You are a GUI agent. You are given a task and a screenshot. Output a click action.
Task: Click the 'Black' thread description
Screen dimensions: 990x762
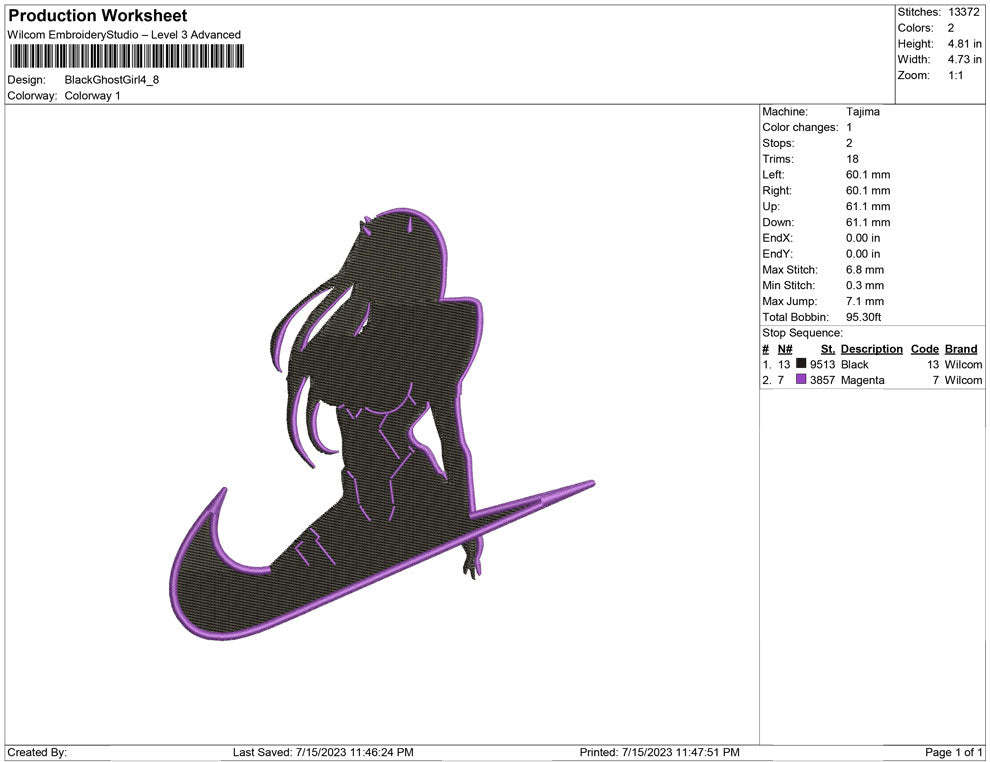pyautogui.click(x=854, y=364)
